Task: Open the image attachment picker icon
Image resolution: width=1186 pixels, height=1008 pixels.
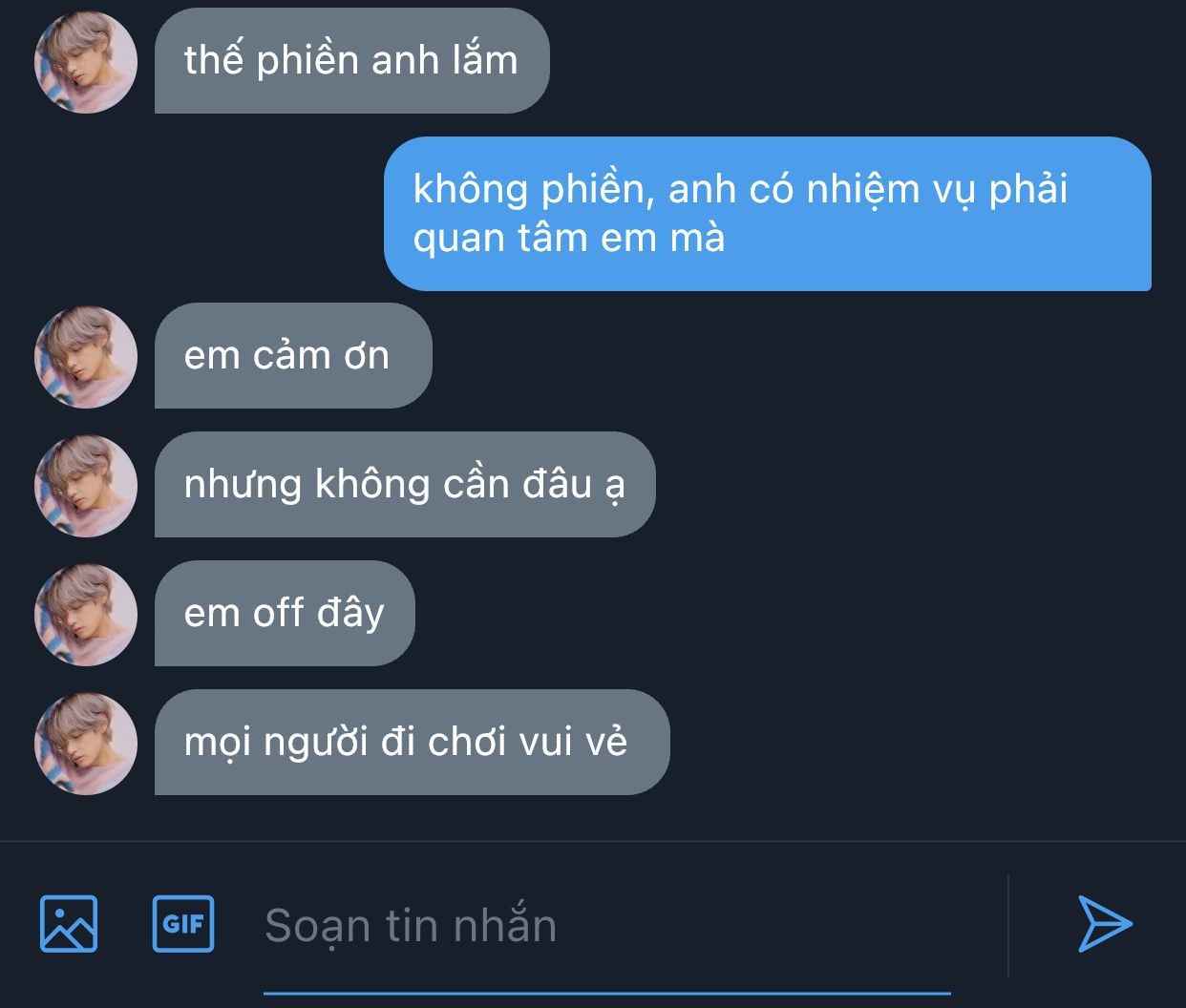Action: point(69,923)
